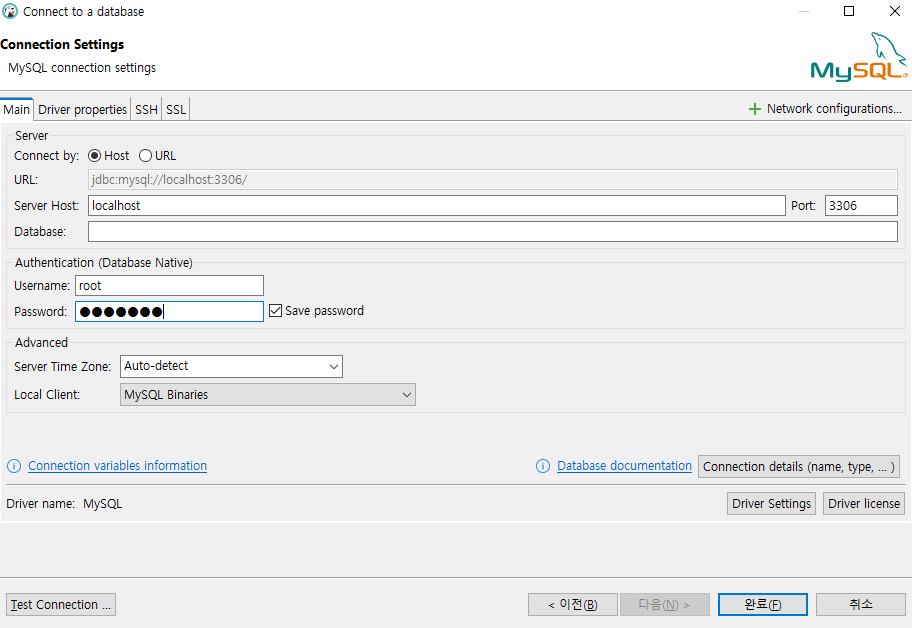
Task: Cancel with the 취소 button
Action: tap(861, 605)
